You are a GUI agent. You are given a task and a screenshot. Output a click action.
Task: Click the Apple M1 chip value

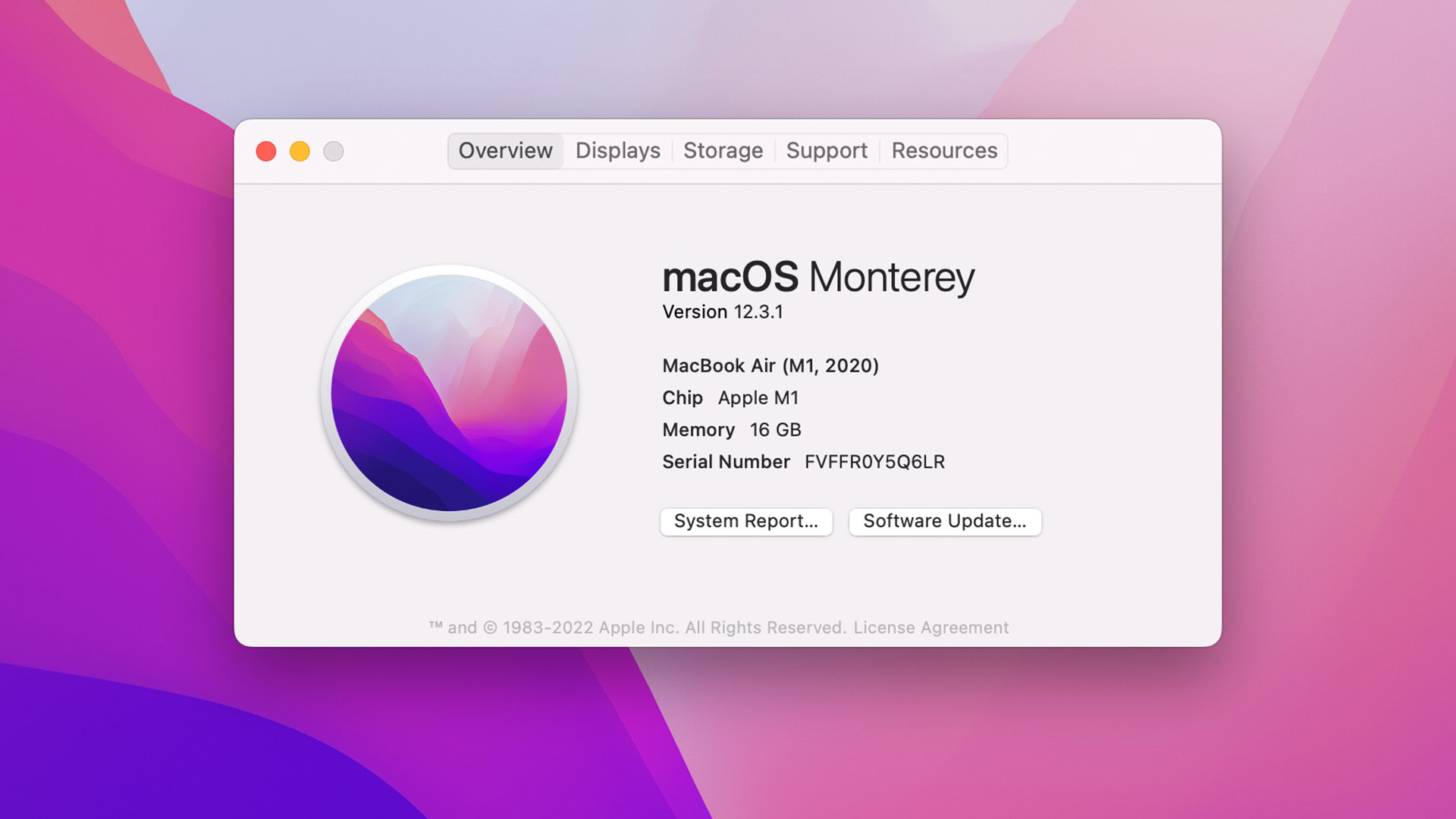point(758,398)
